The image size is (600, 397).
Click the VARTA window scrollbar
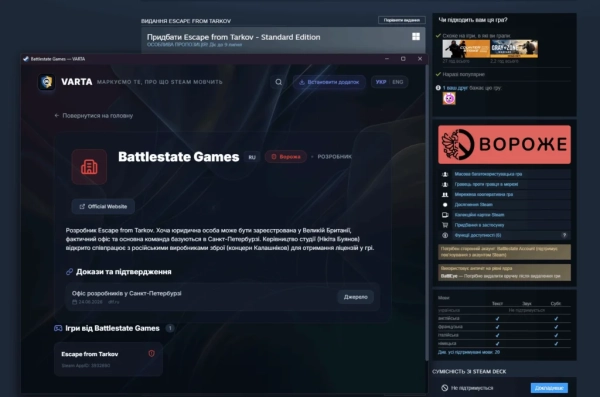pos(427,213)
